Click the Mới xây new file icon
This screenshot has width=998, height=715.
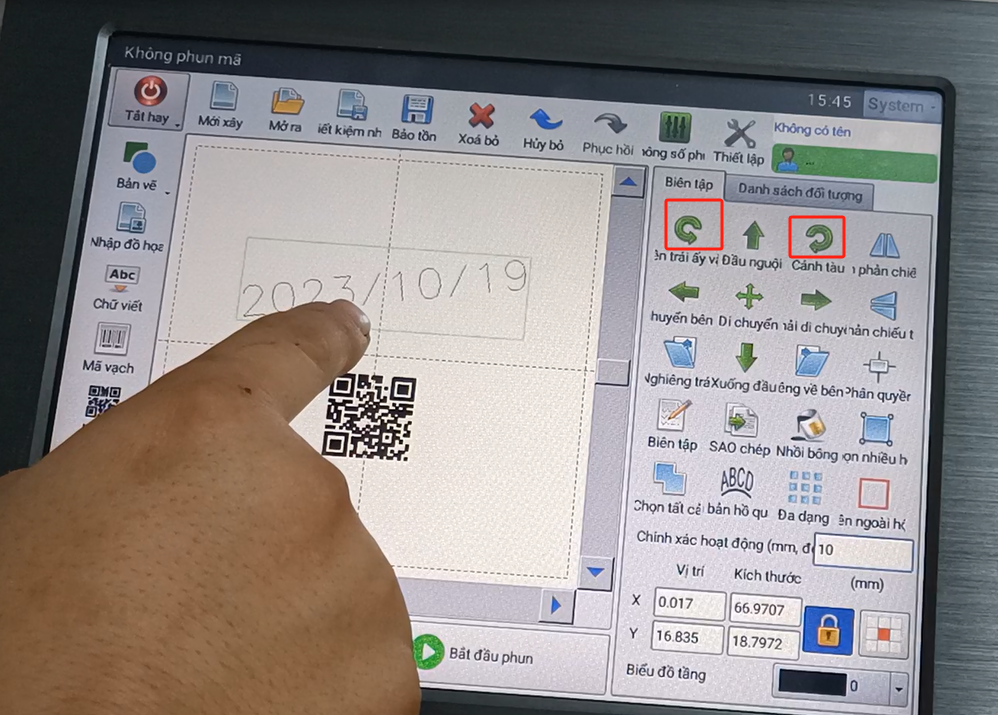pyautogui.click(x=221, y=100)
